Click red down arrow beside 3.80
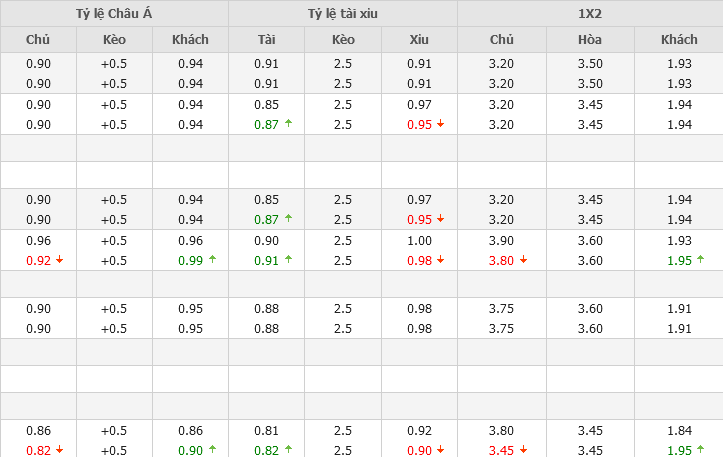Screen dimensions: 723x457 (523, 261)
